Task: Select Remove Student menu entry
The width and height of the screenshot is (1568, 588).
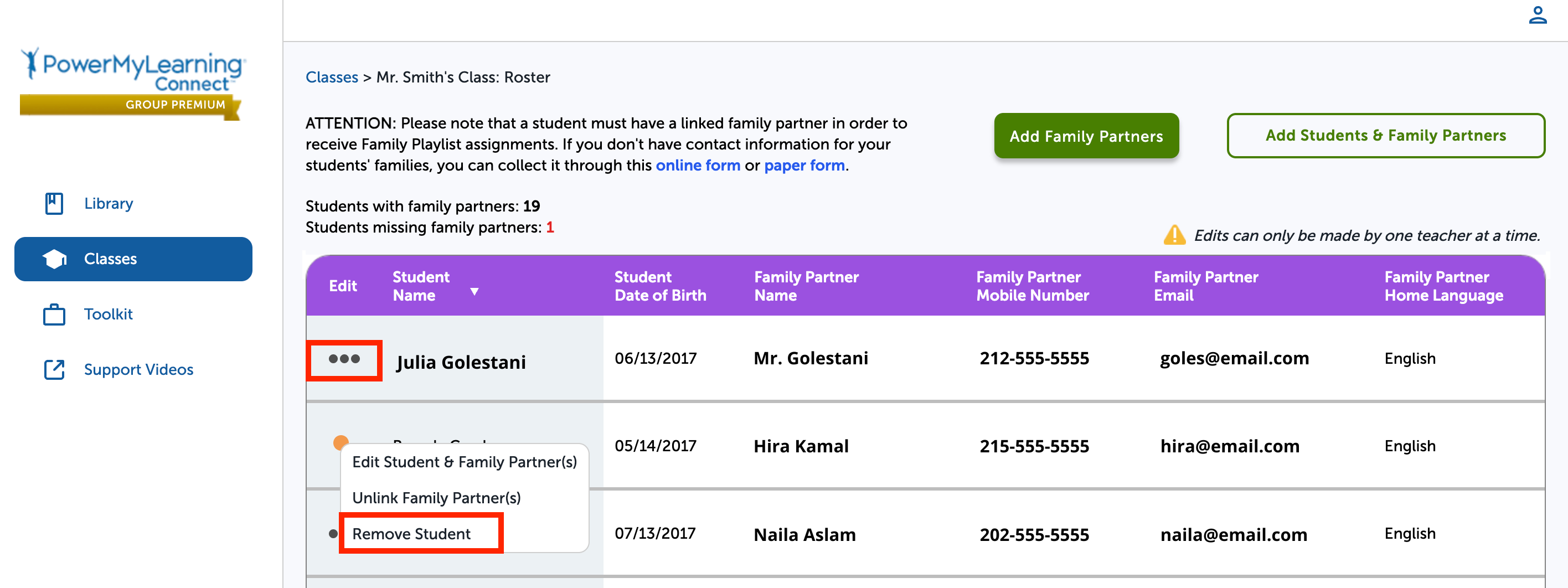Action: 411,534
